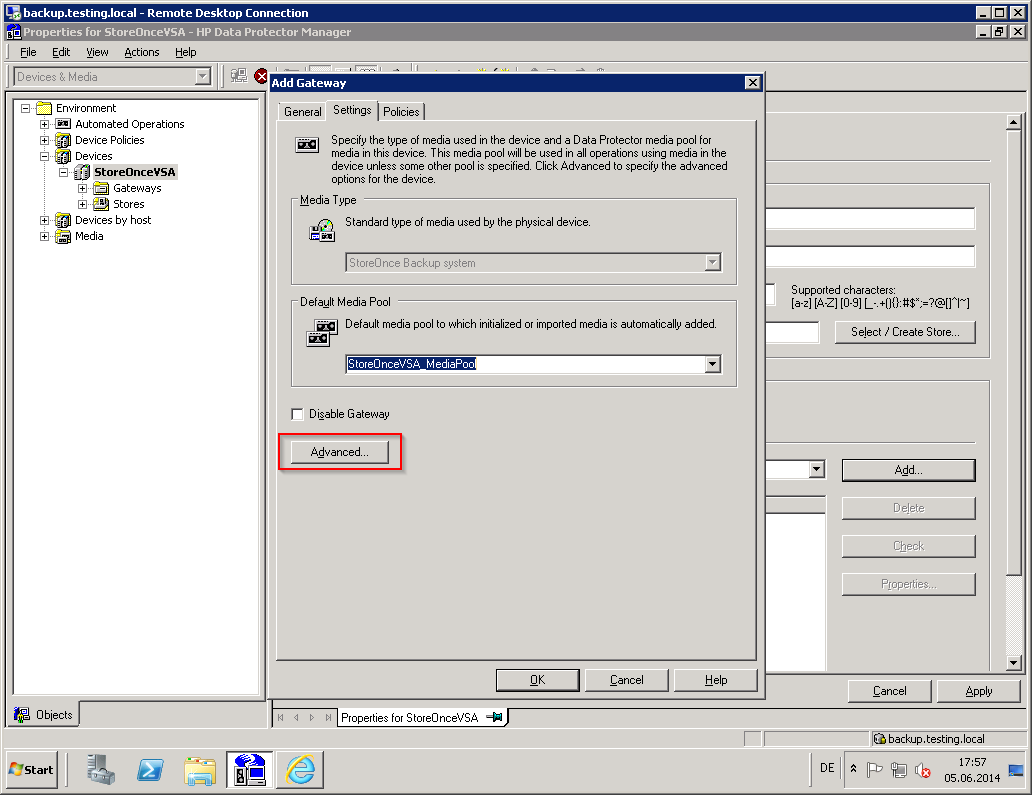
Task: Click OK in Add Gateway dialog
Action: click(x=538, y=680)
